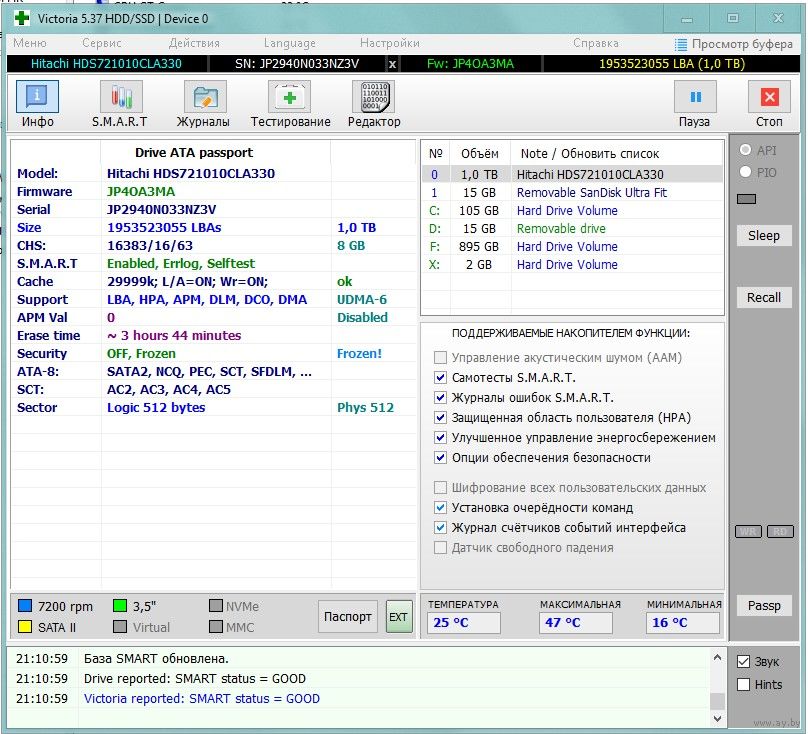
Task: Select the C: 105 GB volume row
Action: click(573, 210)
